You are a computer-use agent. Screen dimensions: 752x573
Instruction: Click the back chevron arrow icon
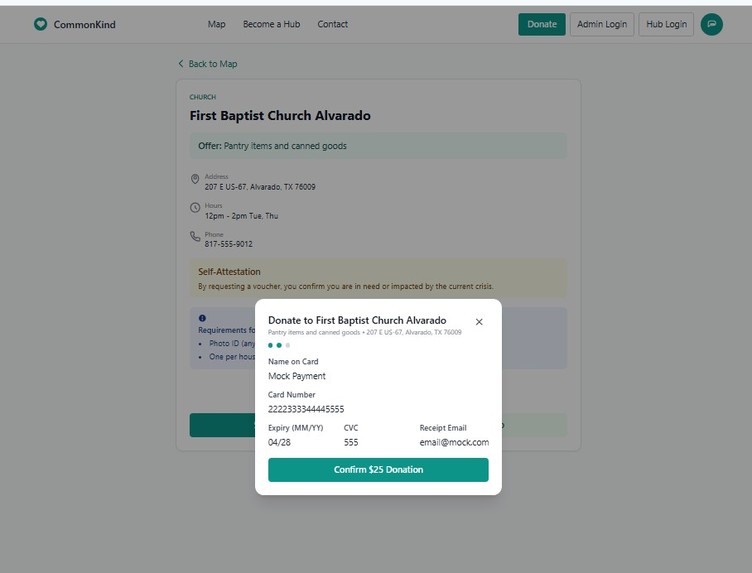click(181, 63)
